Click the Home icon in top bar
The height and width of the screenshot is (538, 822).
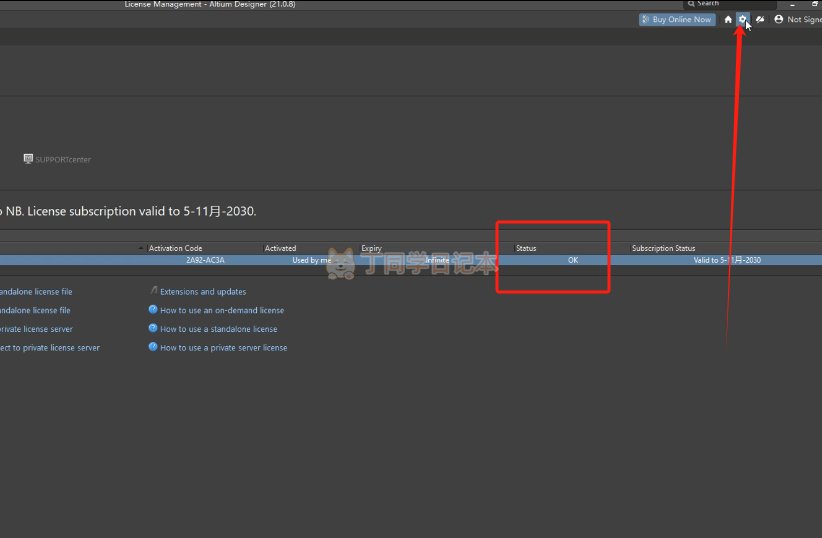click(728, 19)
